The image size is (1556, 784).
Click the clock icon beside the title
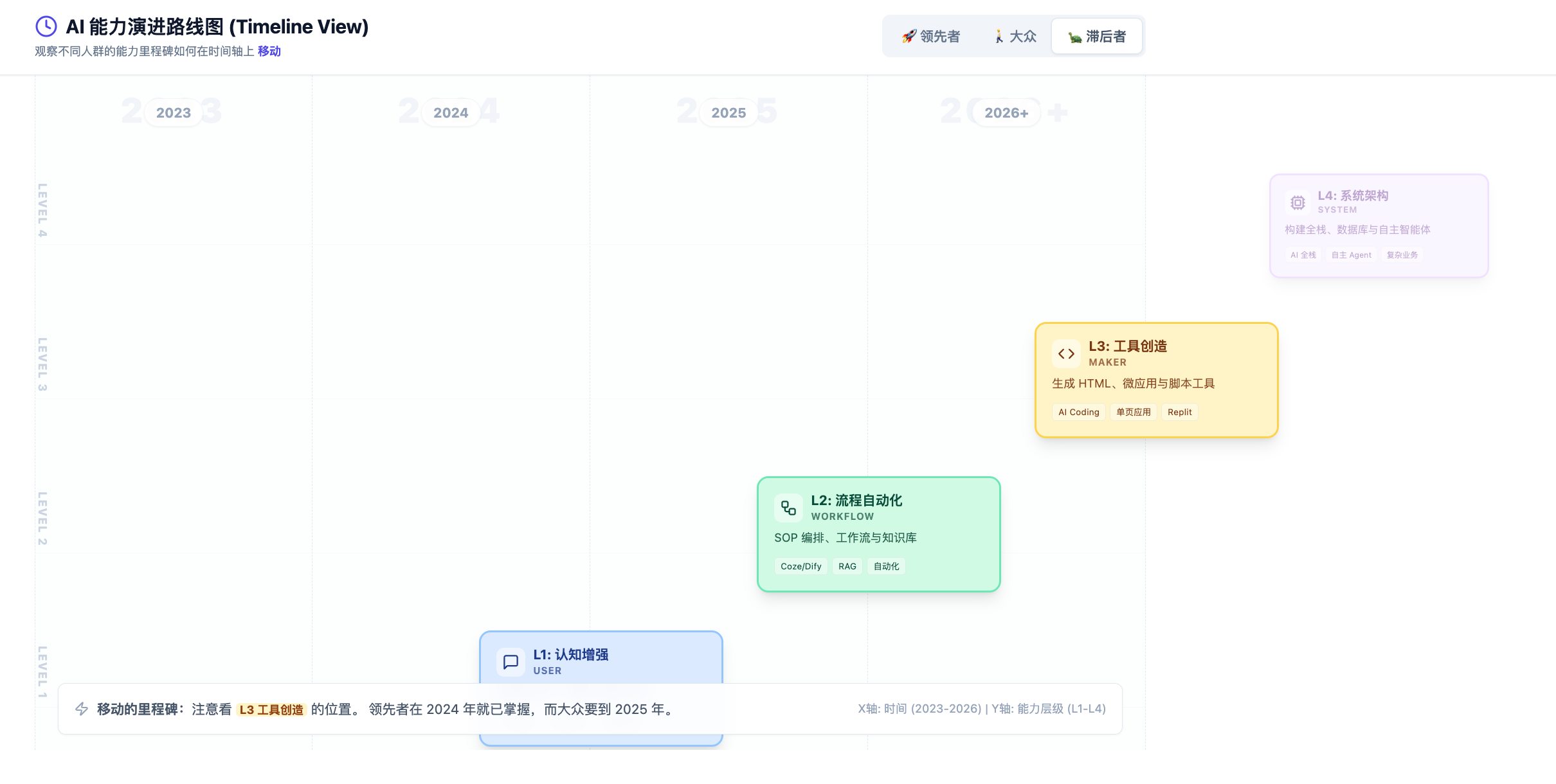click(x=46, y=26)
